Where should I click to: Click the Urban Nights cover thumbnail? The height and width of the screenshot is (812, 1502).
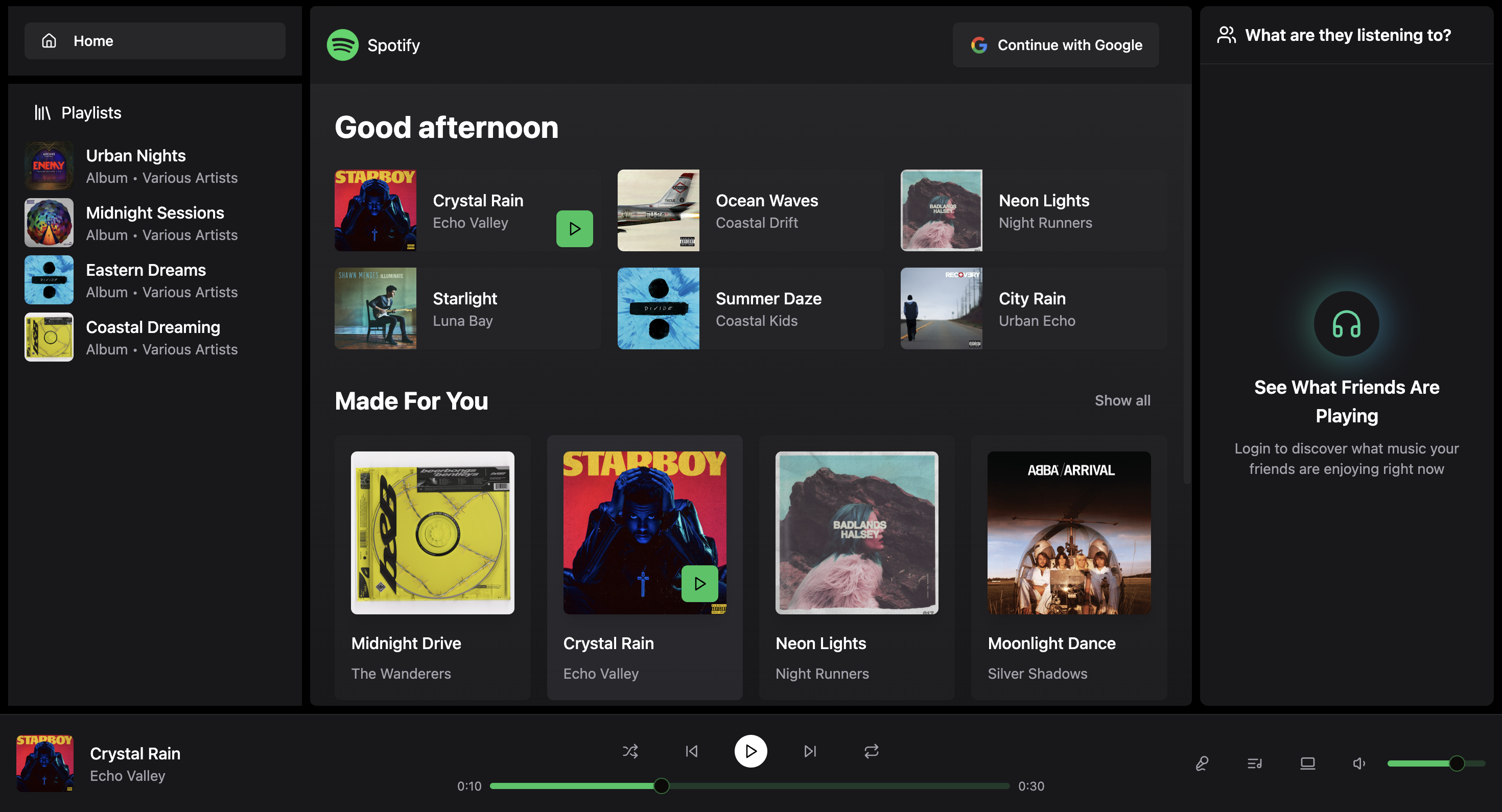click(49, 165)
